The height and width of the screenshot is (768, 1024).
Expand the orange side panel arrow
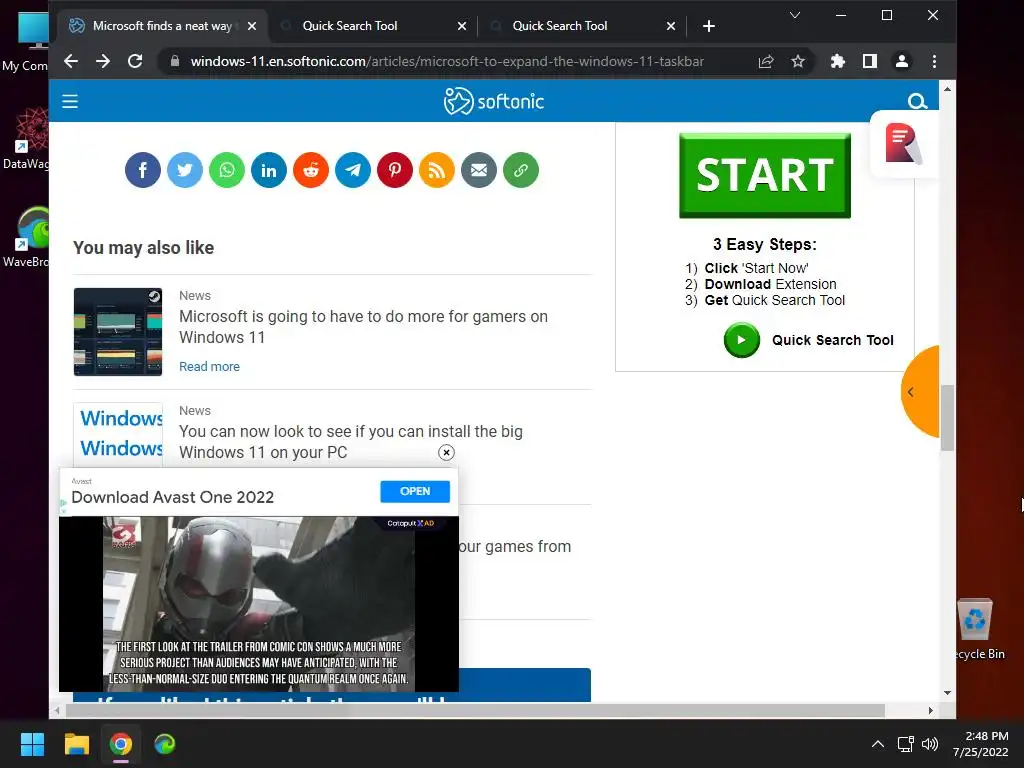pyautogui.click(x=920, y=392)
